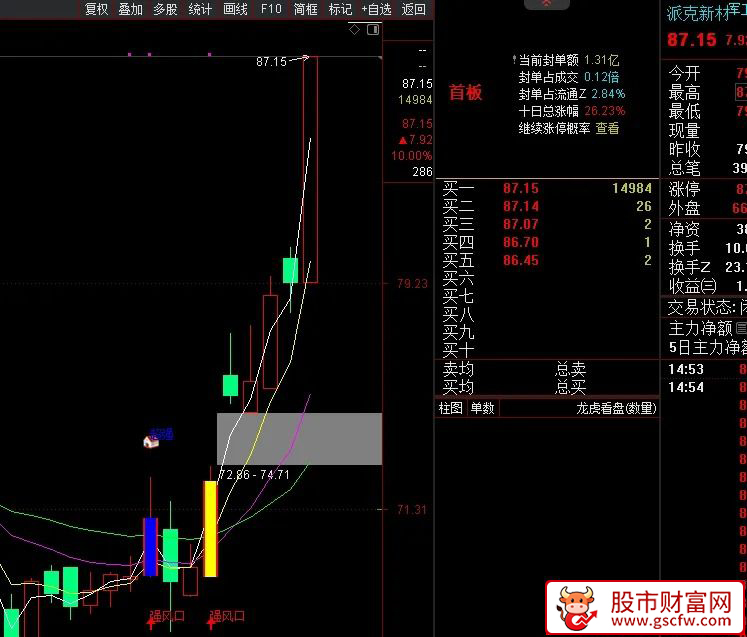
Task: Toggle the side panel layout icon
Action: point(373,30)
